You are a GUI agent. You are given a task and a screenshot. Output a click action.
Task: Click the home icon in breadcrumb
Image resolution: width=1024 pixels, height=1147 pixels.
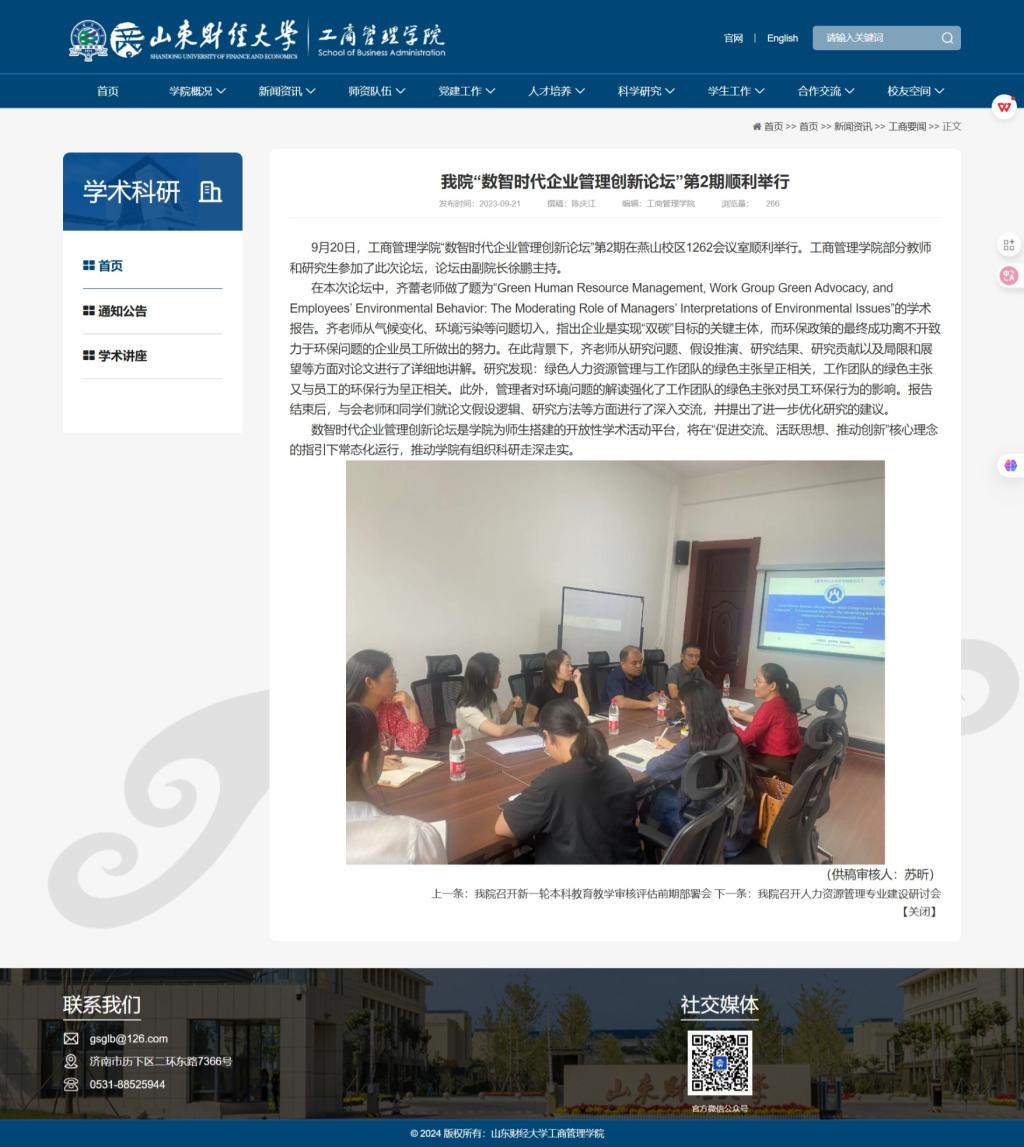click(x=757, y=127)
